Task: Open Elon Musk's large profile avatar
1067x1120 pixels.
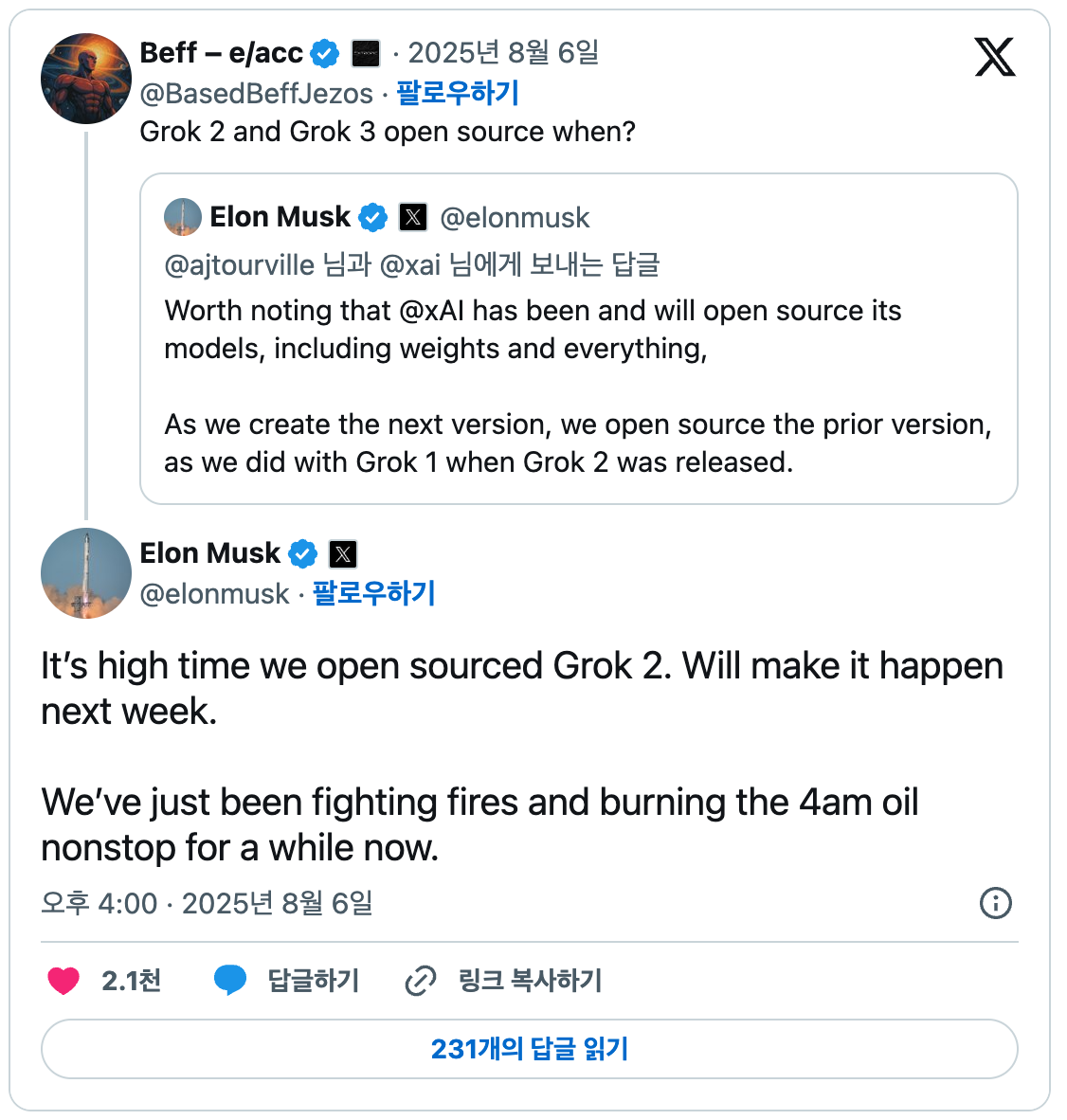Action: (x=86, y=573)
